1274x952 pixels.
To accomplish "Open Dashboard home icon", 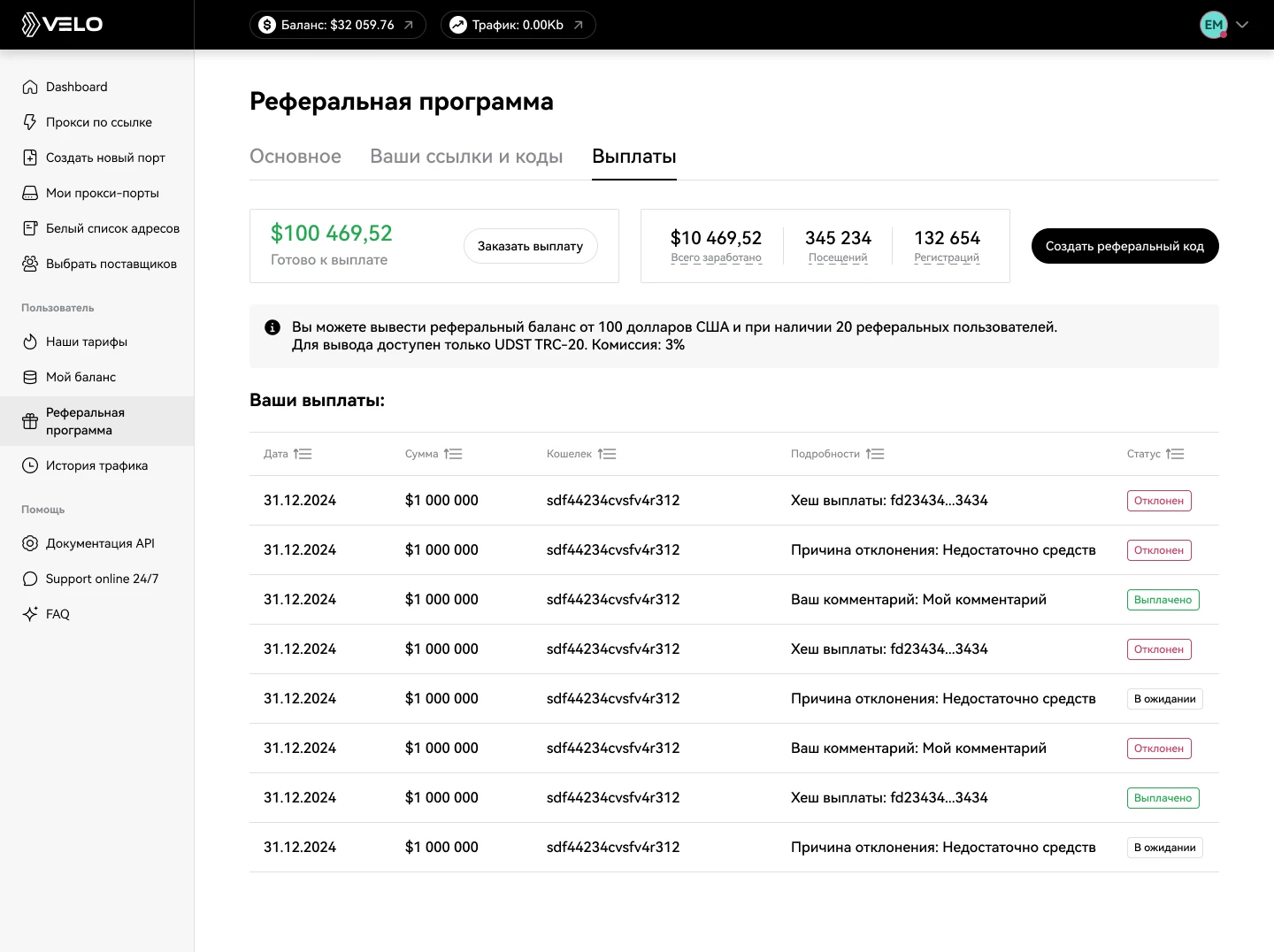I will (30, 87).
